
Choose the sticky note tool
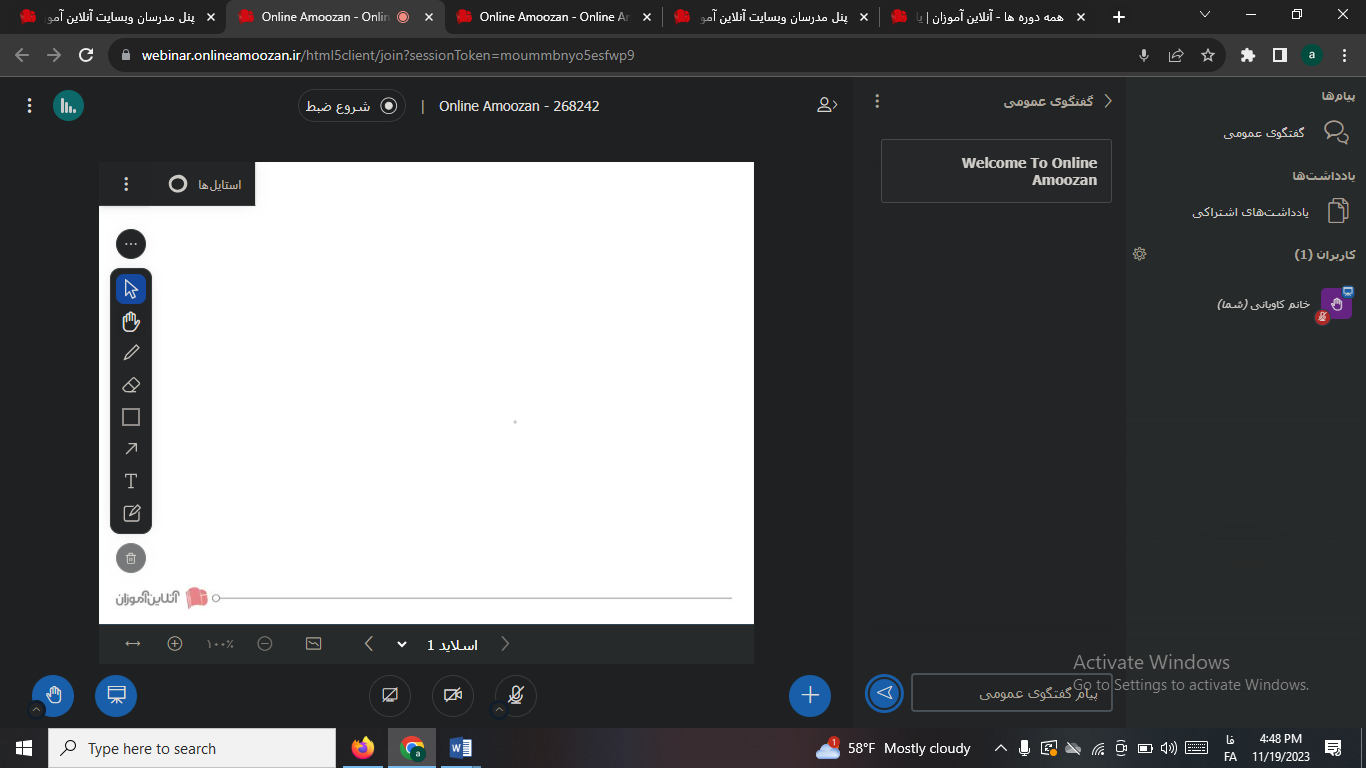tap(131, 513)
